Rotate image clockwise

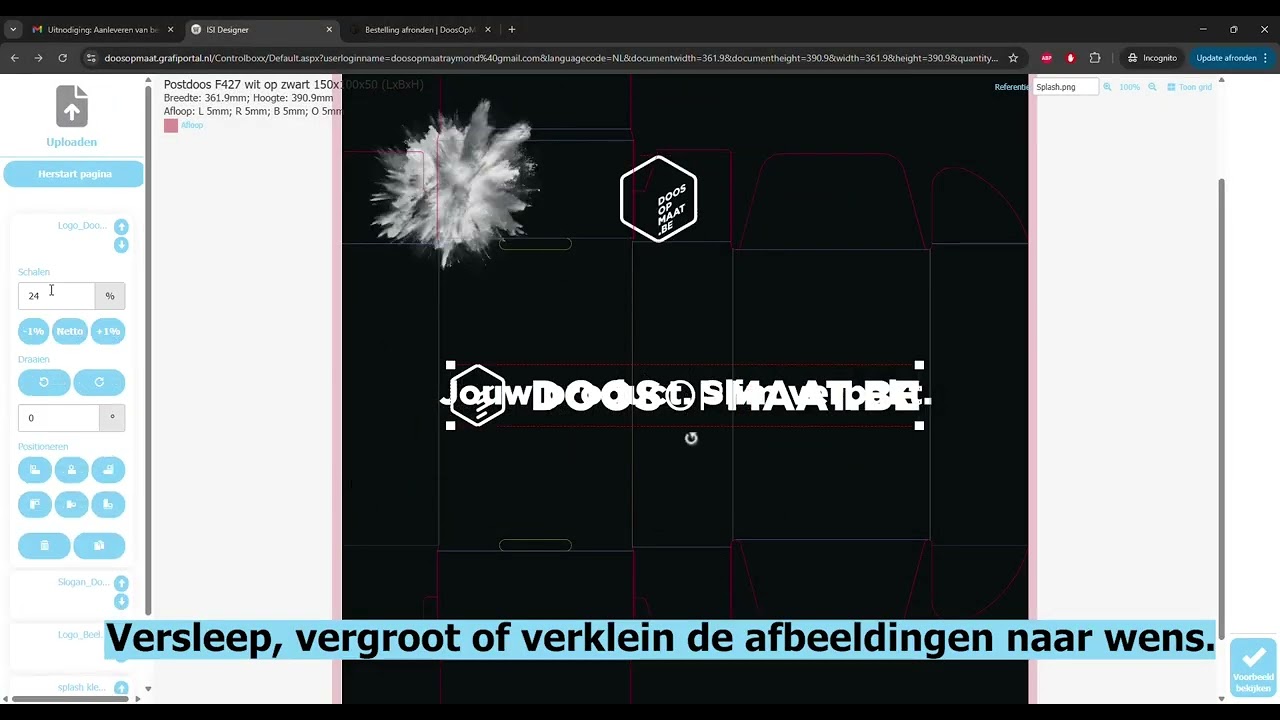[x=99, y=382]
